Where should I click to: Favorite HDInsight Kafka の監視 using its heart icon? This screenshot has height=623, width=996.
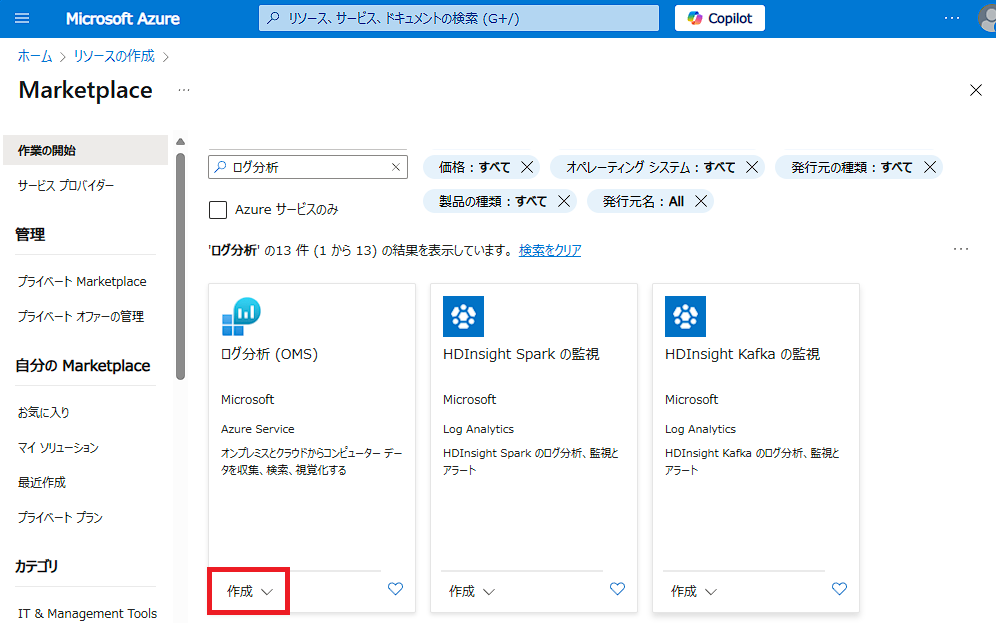(839, 589)
